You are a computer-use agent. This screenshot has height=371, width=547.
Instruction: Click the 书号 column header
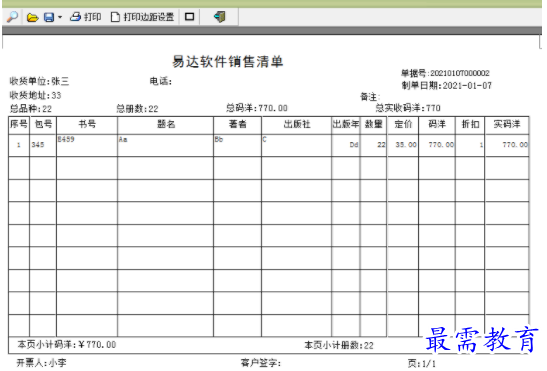pos(87,124)
